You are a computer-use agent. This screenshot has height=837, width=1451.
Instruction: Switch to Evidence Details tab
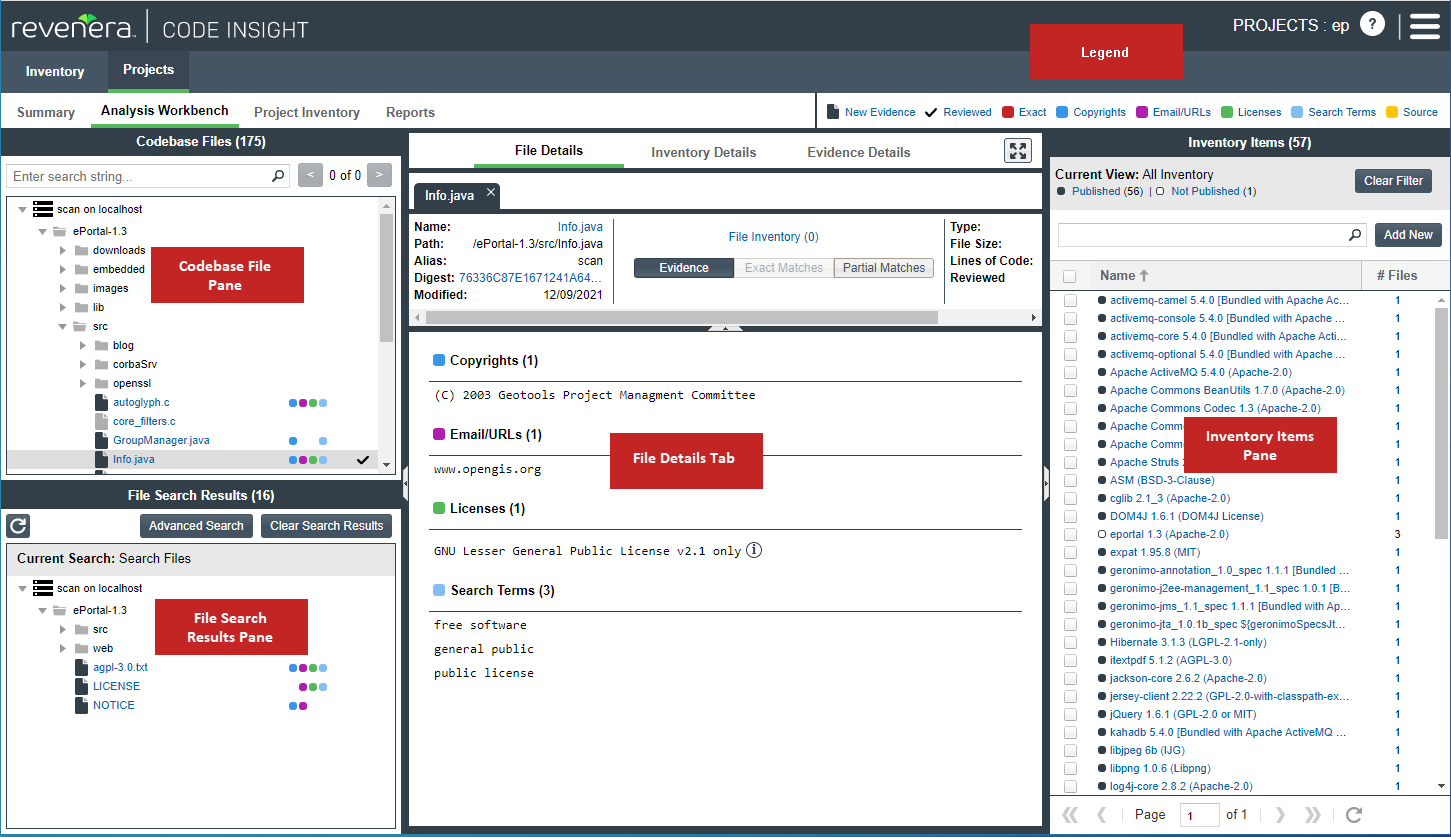coord(859,152)
